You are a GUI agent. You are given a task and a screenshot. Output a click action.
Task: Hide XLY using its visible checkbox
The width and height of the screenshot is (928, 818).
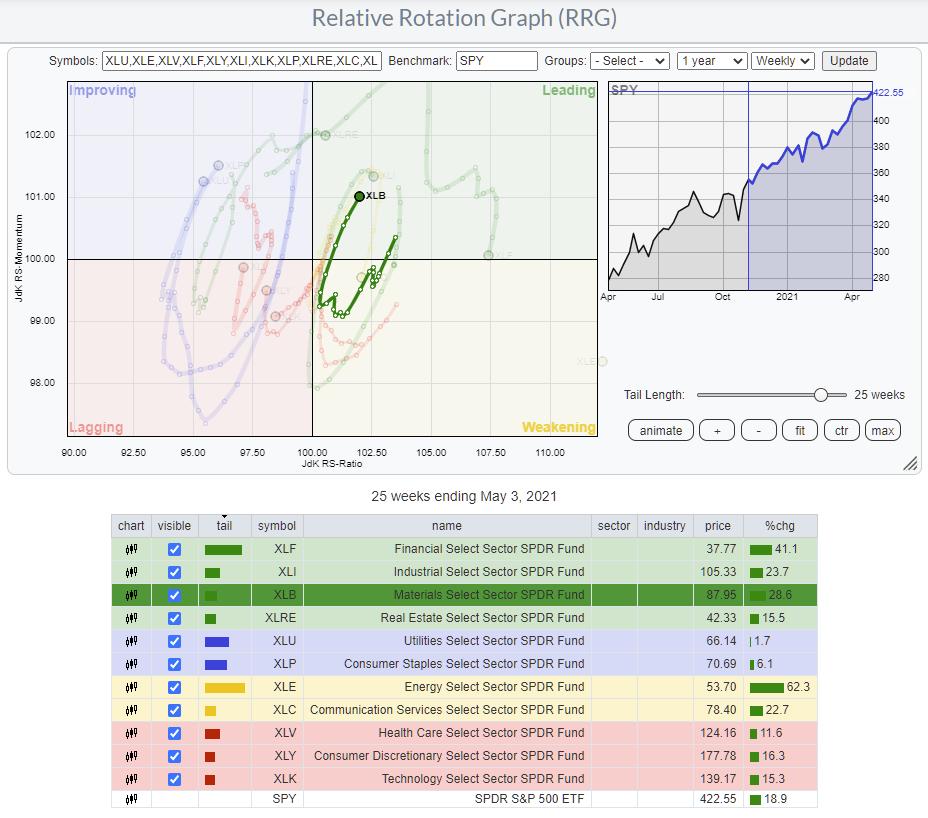pos(175,756)
